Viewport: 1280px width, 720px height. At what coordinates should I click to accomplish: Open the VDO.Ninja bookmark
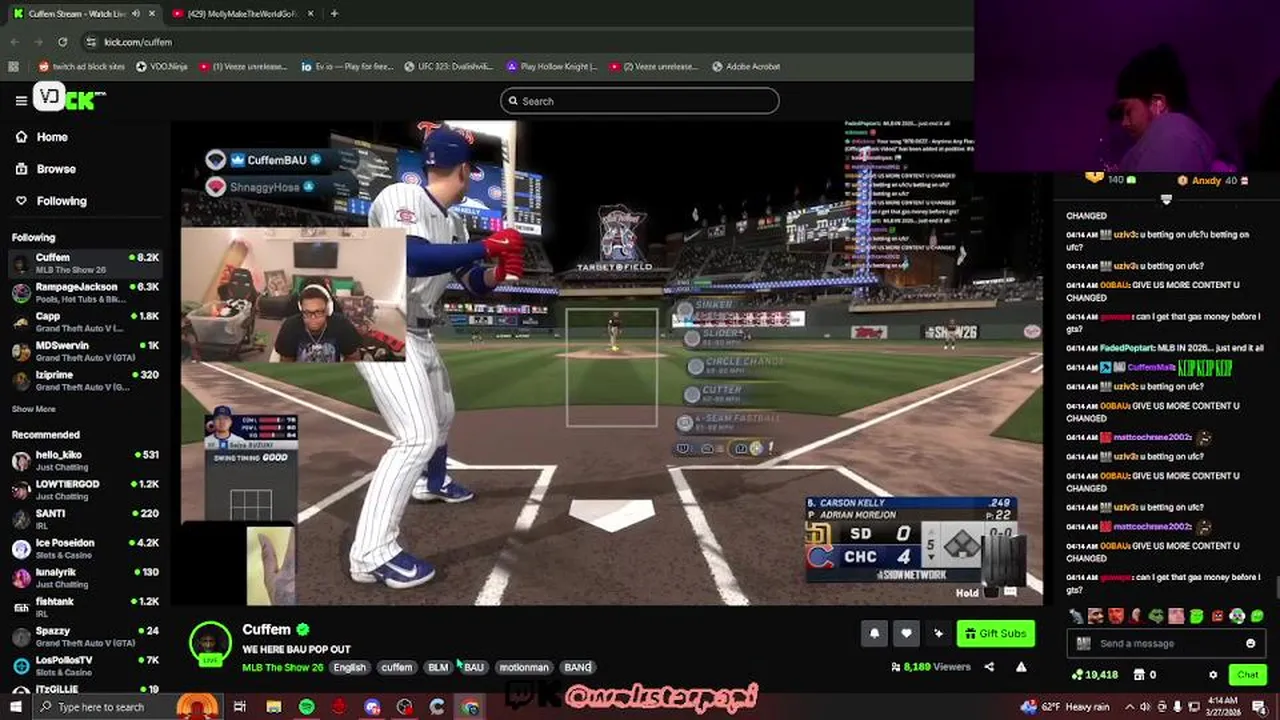(162, 66)
